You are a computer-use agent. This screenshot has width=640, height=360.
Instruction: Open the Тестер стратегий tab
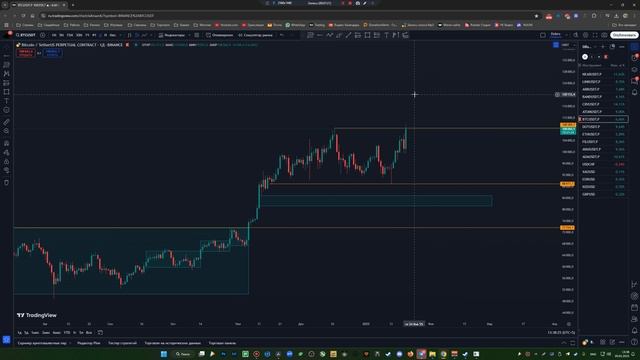pos(122,343)
